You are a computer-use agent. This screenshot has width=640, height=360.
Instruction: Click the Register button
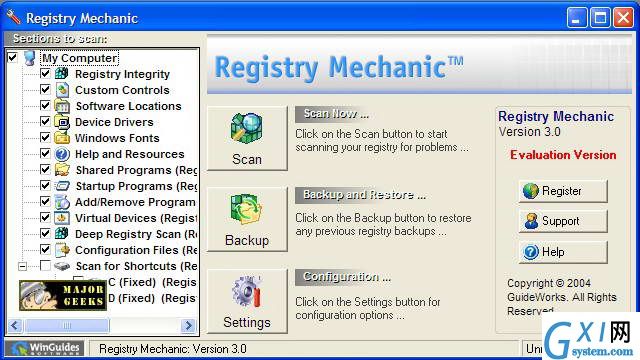coord(563,191)
